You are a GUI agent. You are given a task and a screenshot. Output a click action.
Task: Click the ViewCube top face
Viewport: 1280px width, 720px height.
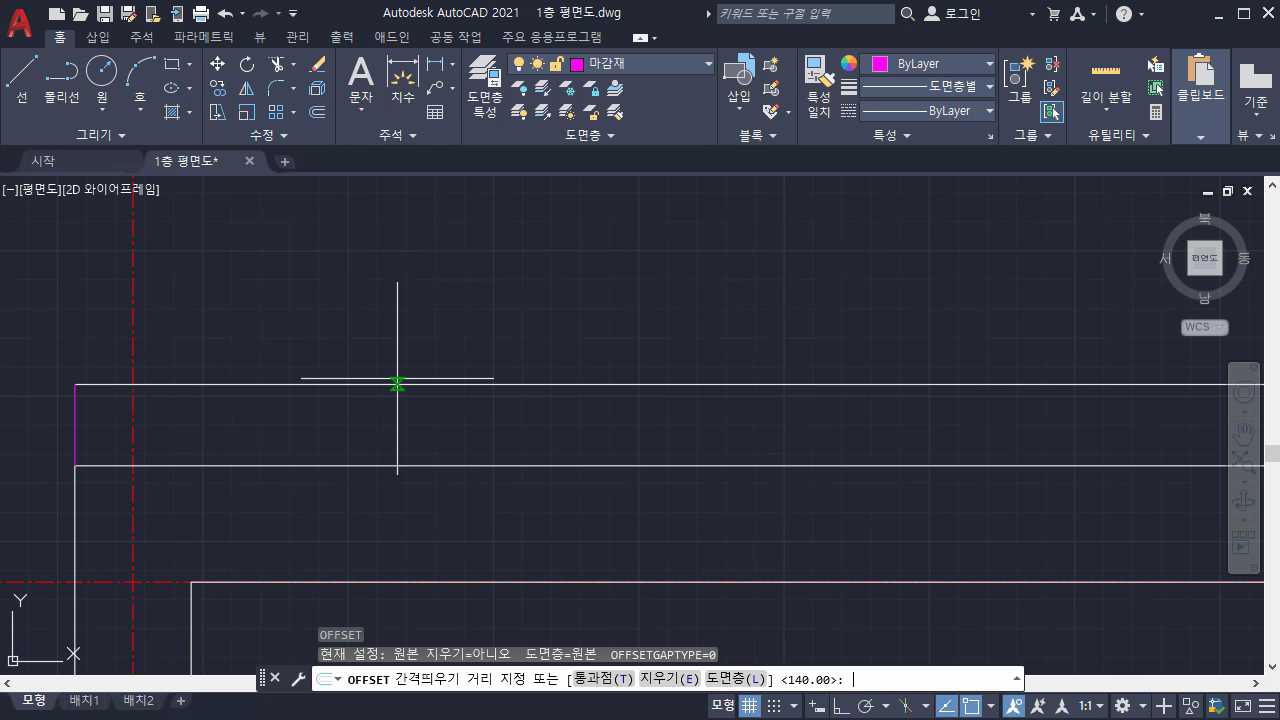coord(1205,258)
